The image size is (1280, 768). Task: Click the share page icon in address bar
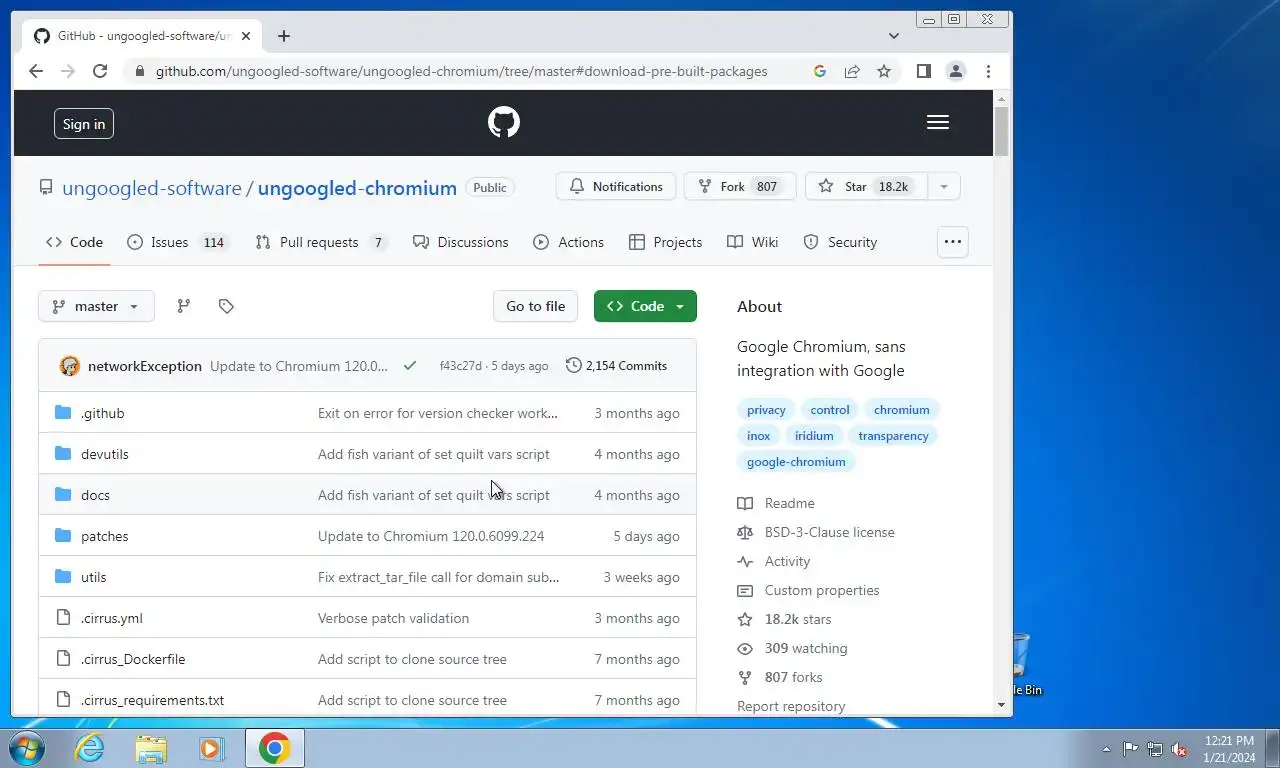[x=852, y=71]
